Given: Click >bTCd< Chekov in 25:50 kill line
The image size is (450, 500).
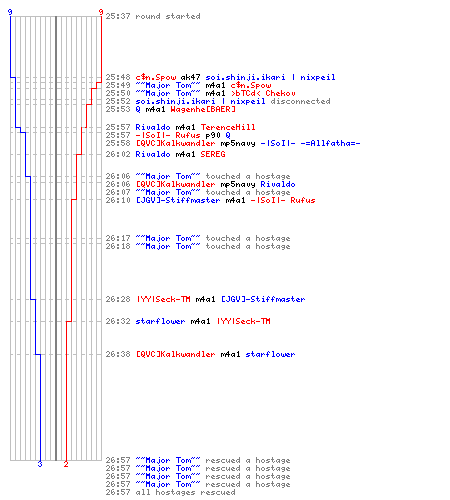Looking at the screenshot, I should (263, 93).
